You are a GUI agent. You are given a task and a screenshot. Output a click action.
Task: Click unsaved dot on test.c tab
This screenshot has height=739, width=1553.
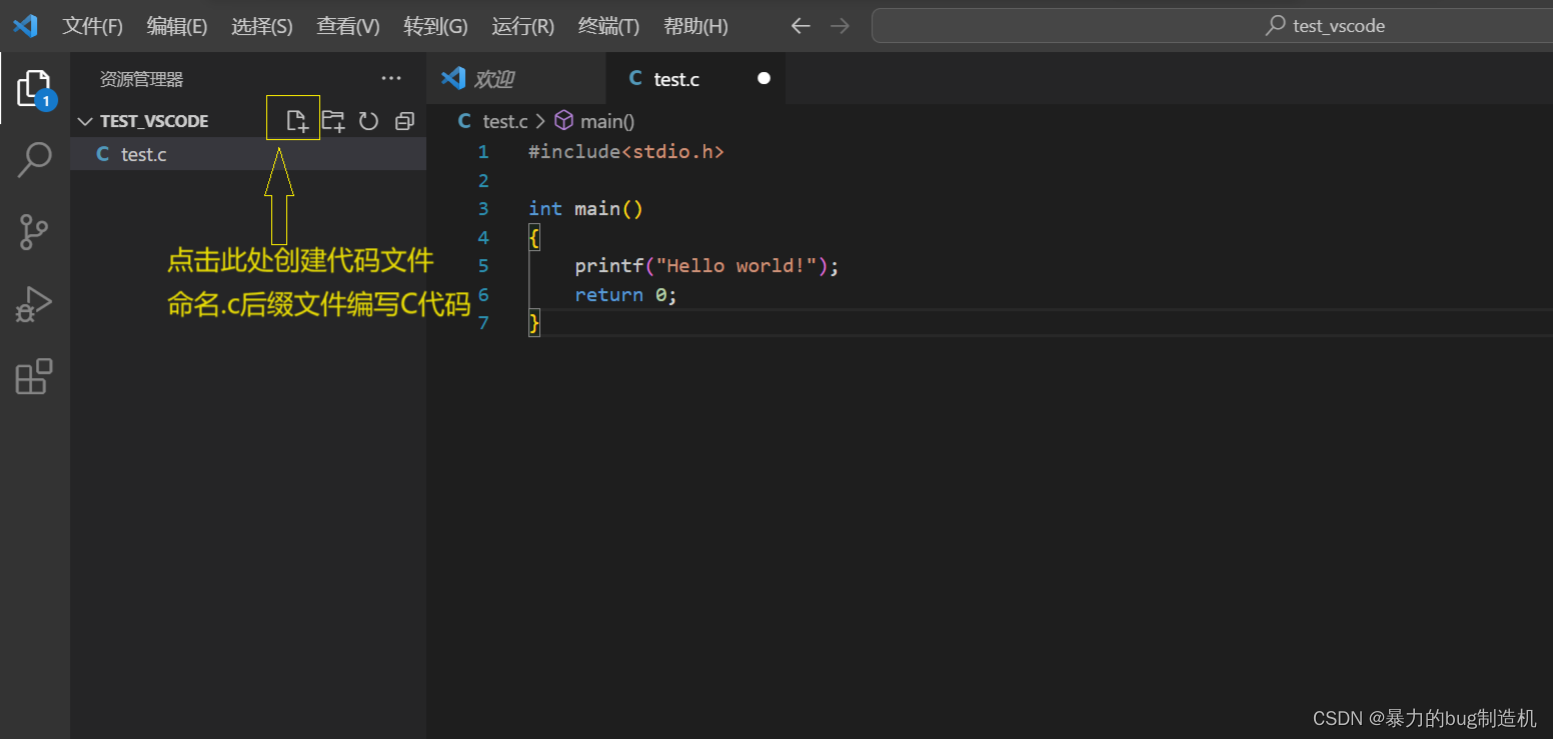764,78
